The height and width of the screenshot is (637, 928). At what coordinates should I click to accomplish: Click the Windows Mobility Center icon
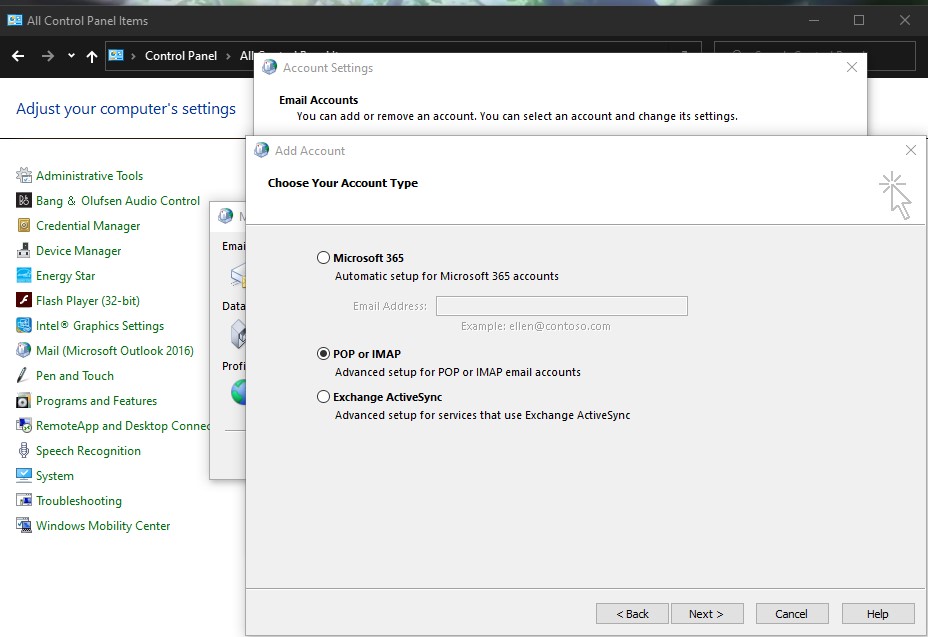pos(24,525)
